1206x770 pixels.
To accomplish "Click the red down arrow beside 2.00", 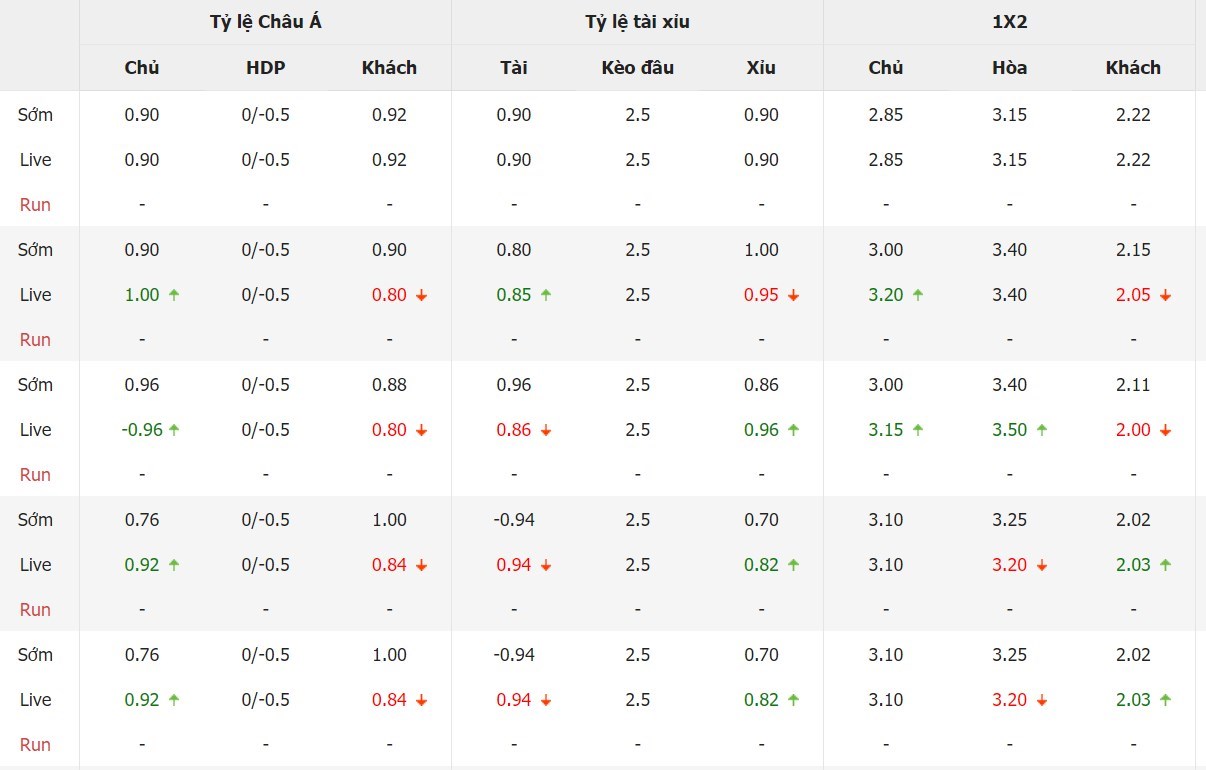I will tap(1165, 430).
